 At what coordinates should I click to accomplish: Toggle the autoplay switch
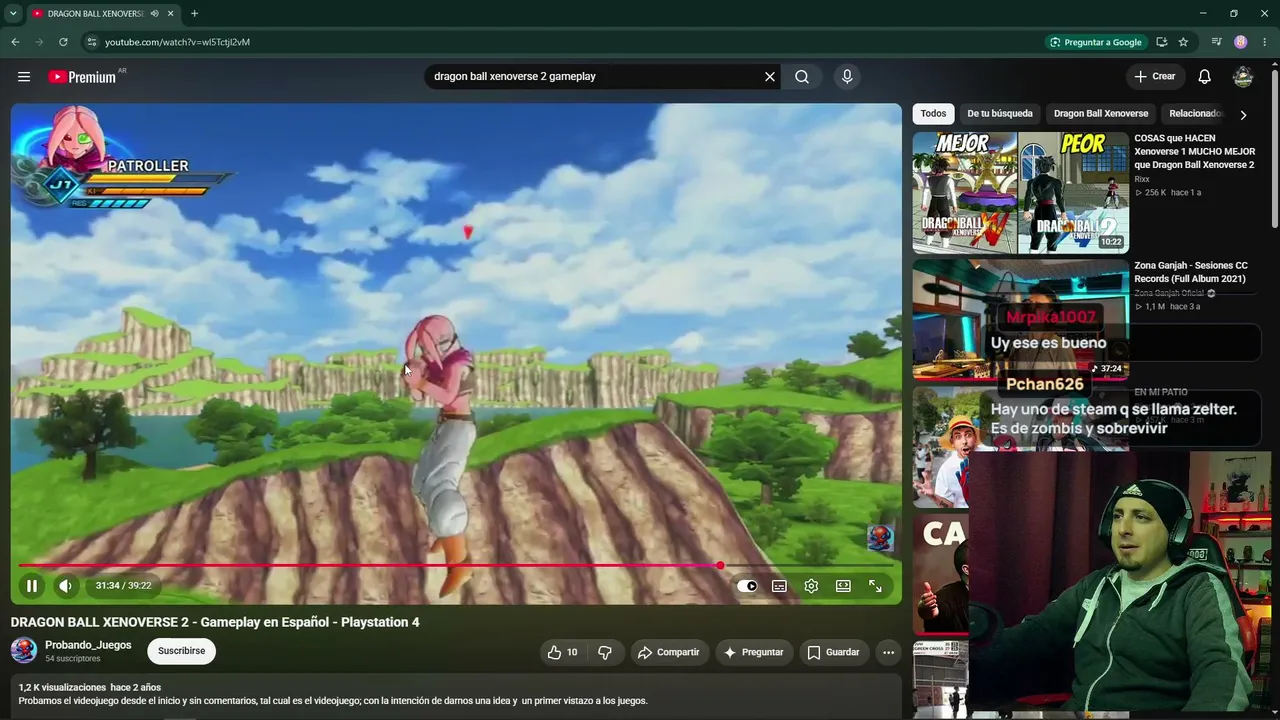(x=747, y=586)
